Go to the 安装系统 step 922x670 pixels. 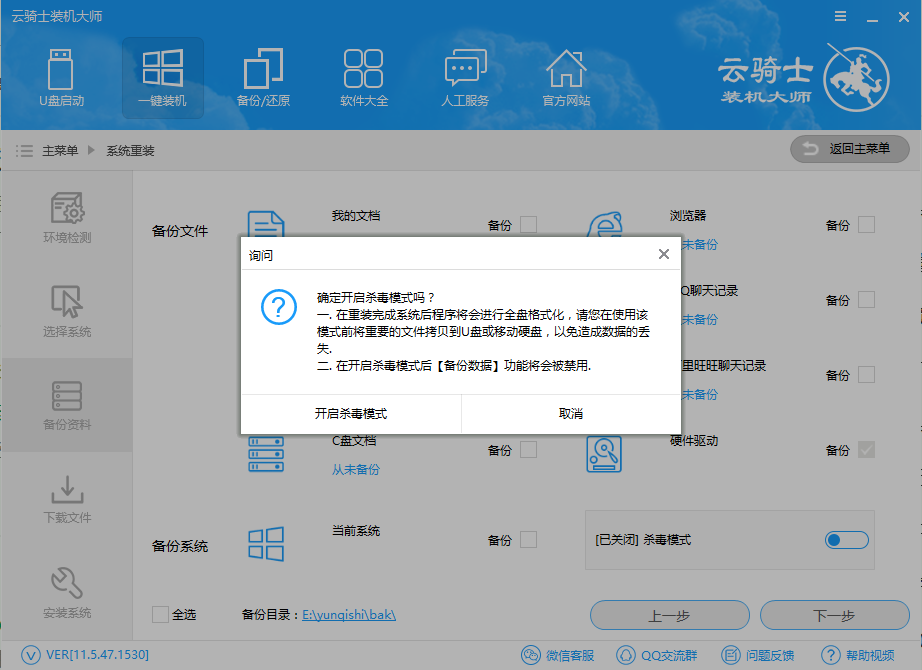pyautogui.click(x=67, y=593)
